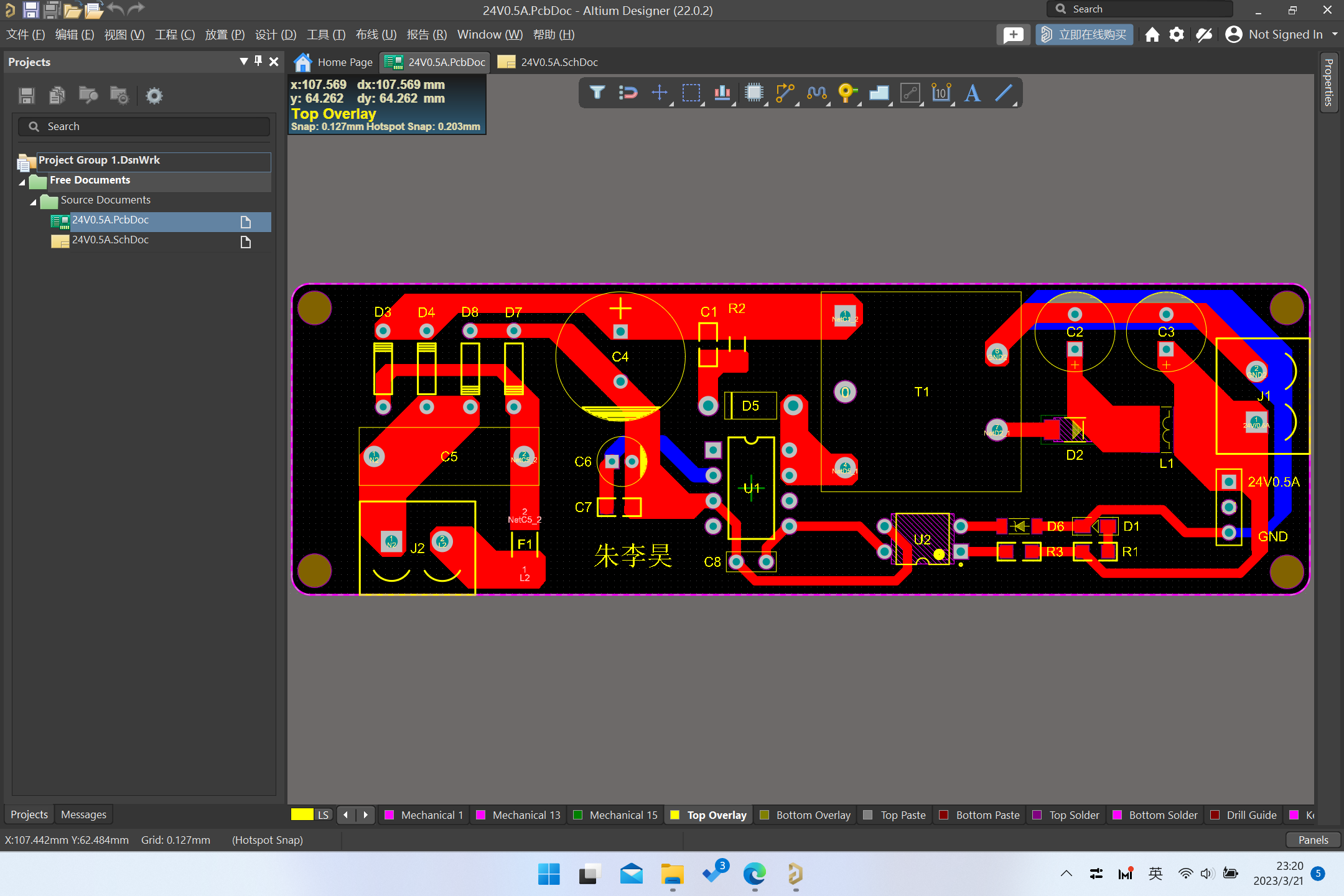This screenshot has width=1344, height=896.
Task: Select the Top Paste layer tab
Action: click(895, 814)
